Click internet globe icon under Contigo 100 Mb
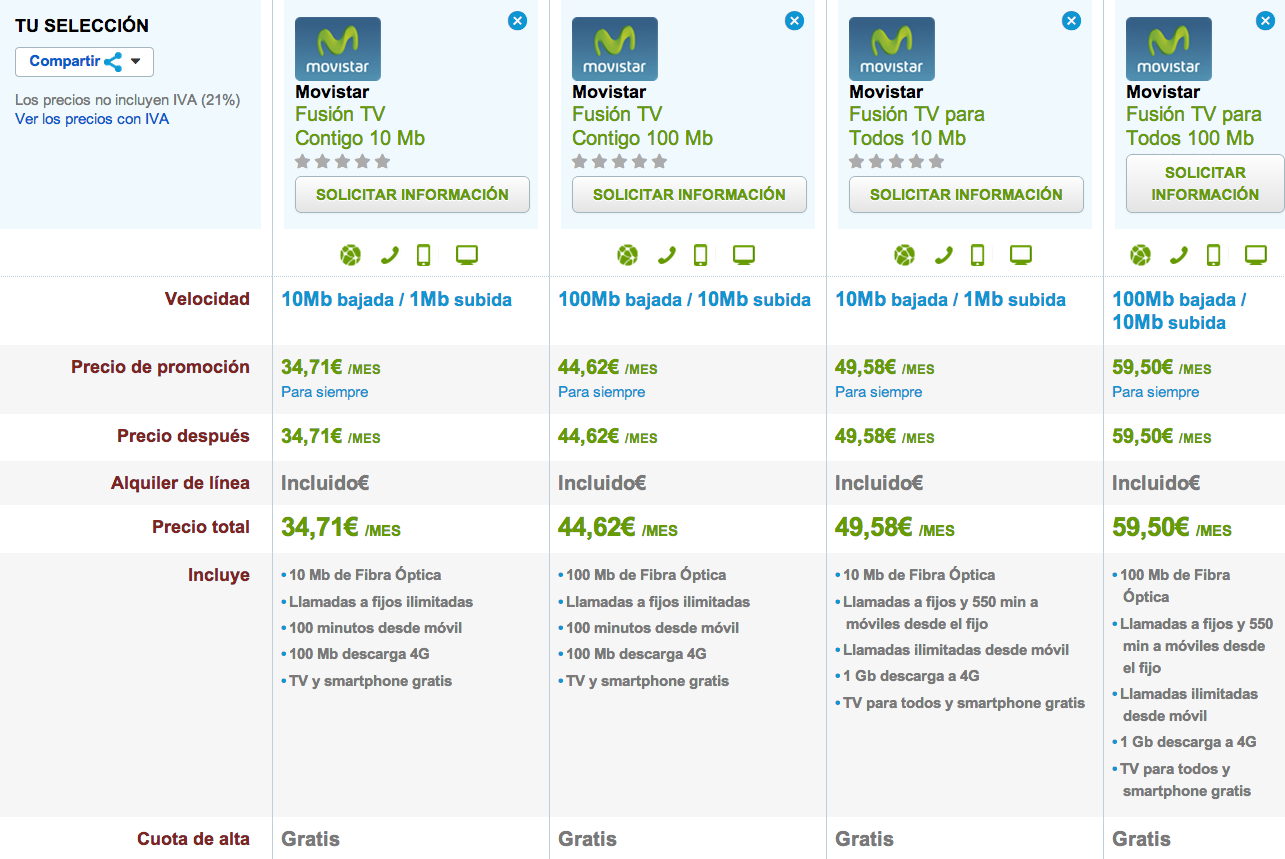Viewport: 1285px width, 859px height. click(627, 255)
